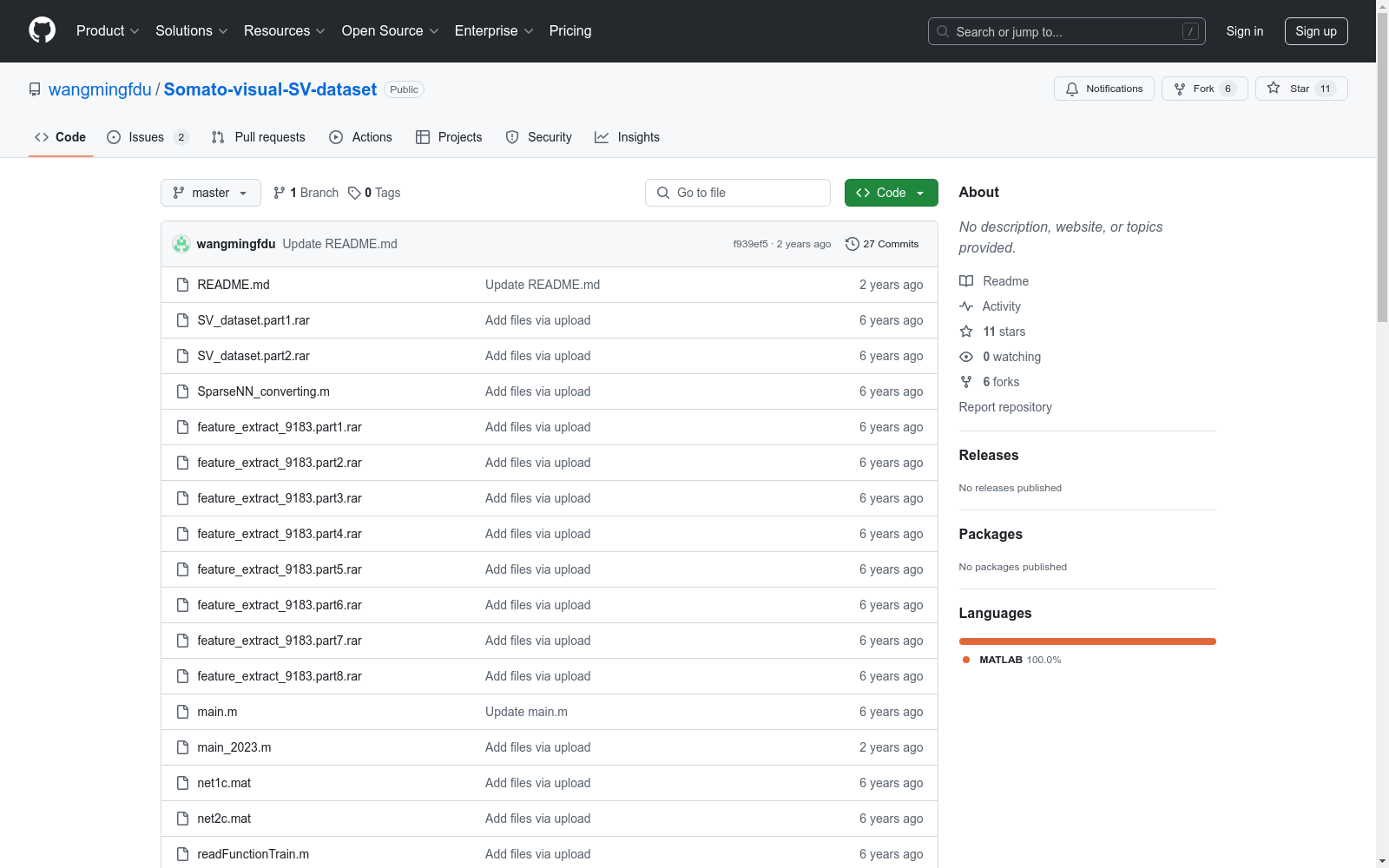
Task: Click wangmingfdu's avatar in the commit row
Action: pyautogui.click(x=181, y=244)
